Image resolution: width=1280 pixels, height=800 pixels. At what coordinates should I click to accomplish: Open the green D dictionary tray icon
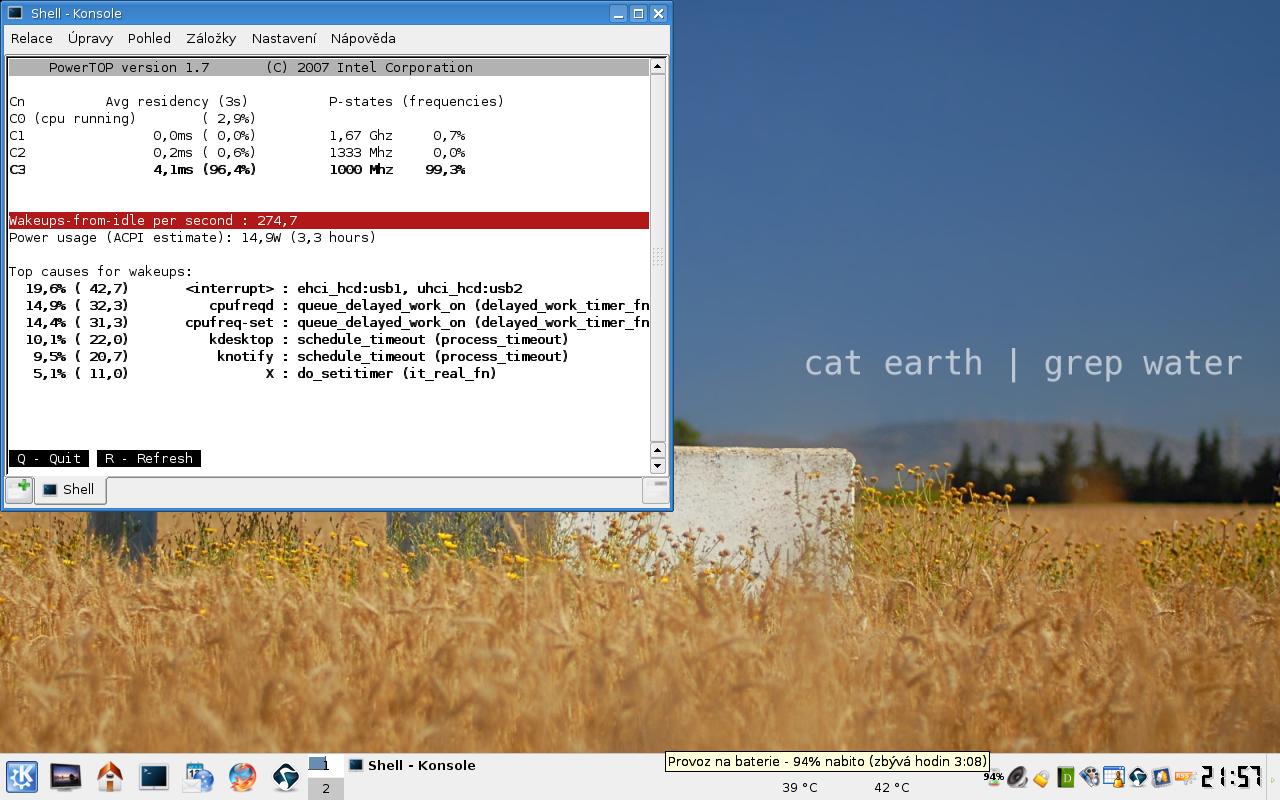click(1065, 777)
